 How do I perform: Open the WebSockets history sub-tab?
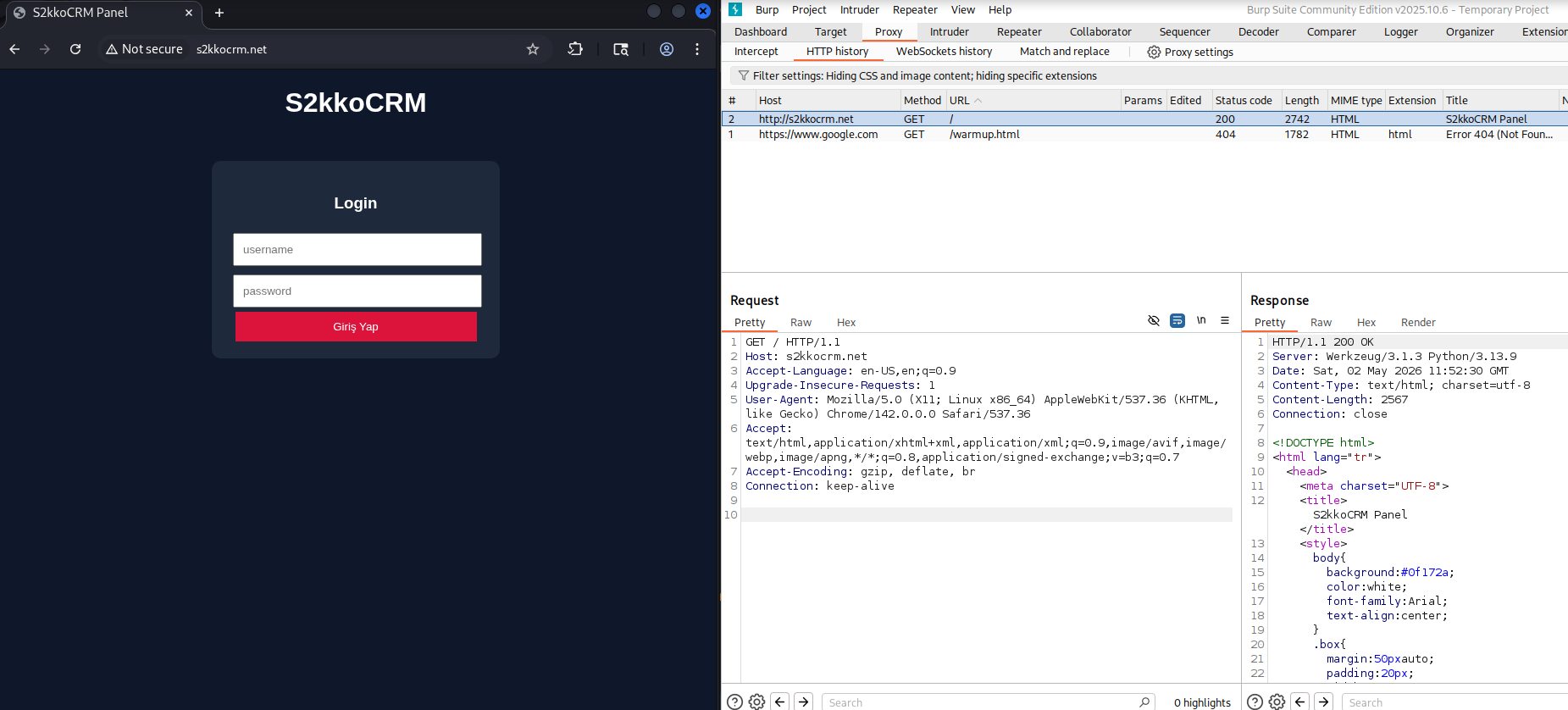(x=944, y=52)
